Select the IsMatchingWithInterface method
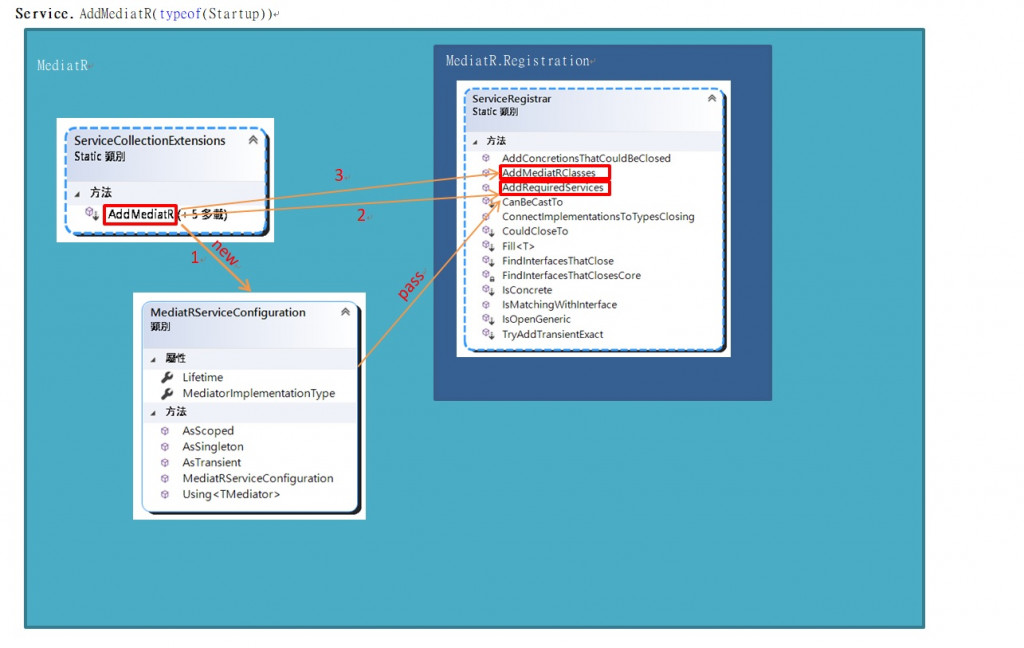The image size is (1024, 648). pos(559,304)
